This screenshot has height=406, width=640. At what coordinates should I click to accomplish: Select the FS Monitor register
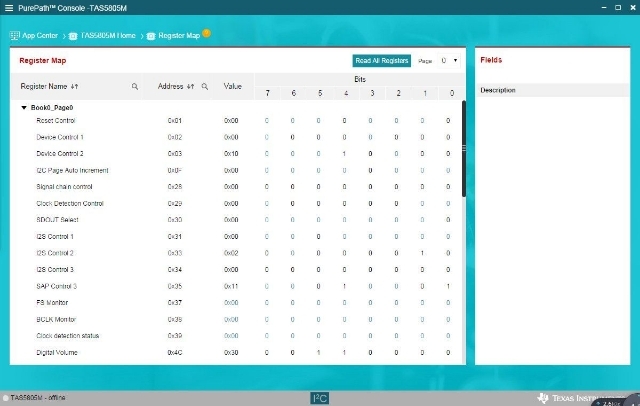coord(52,303)
